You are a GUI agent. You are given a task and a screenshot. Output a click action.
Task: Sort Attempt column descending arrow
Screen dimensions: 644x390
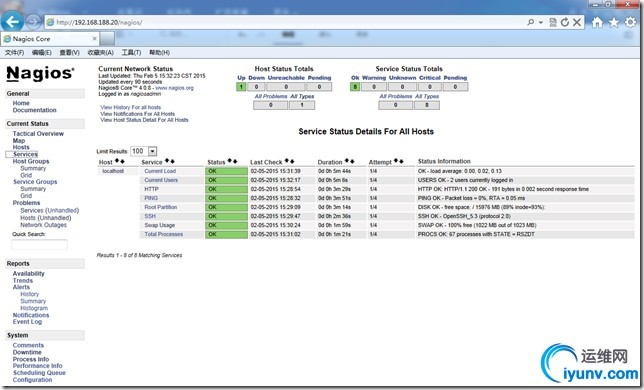pyautogui.click(x=401, y=161)
